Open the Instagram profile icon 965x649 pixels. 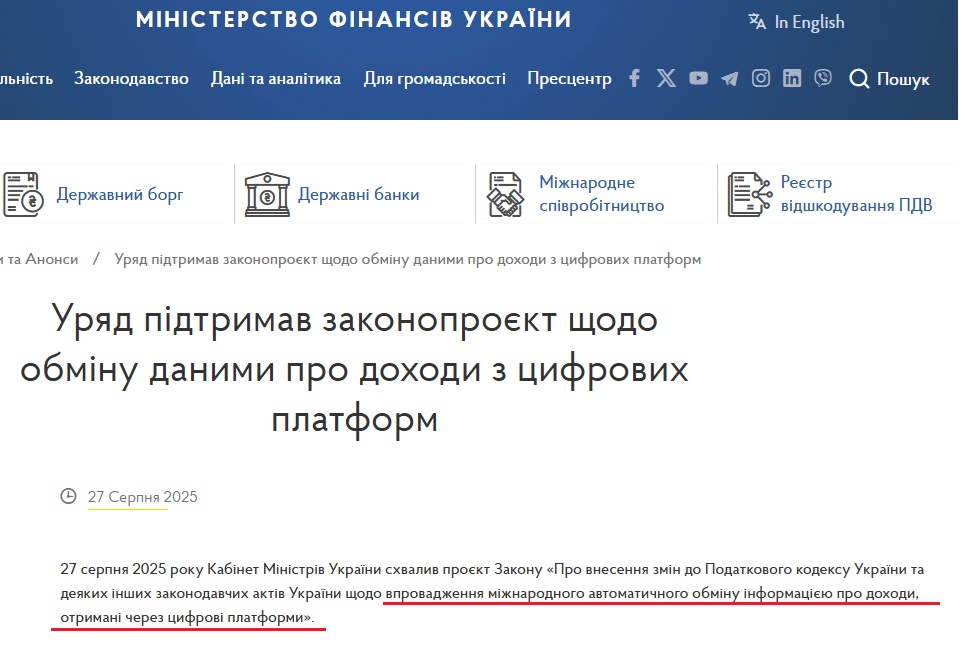(x=760, y=77)
